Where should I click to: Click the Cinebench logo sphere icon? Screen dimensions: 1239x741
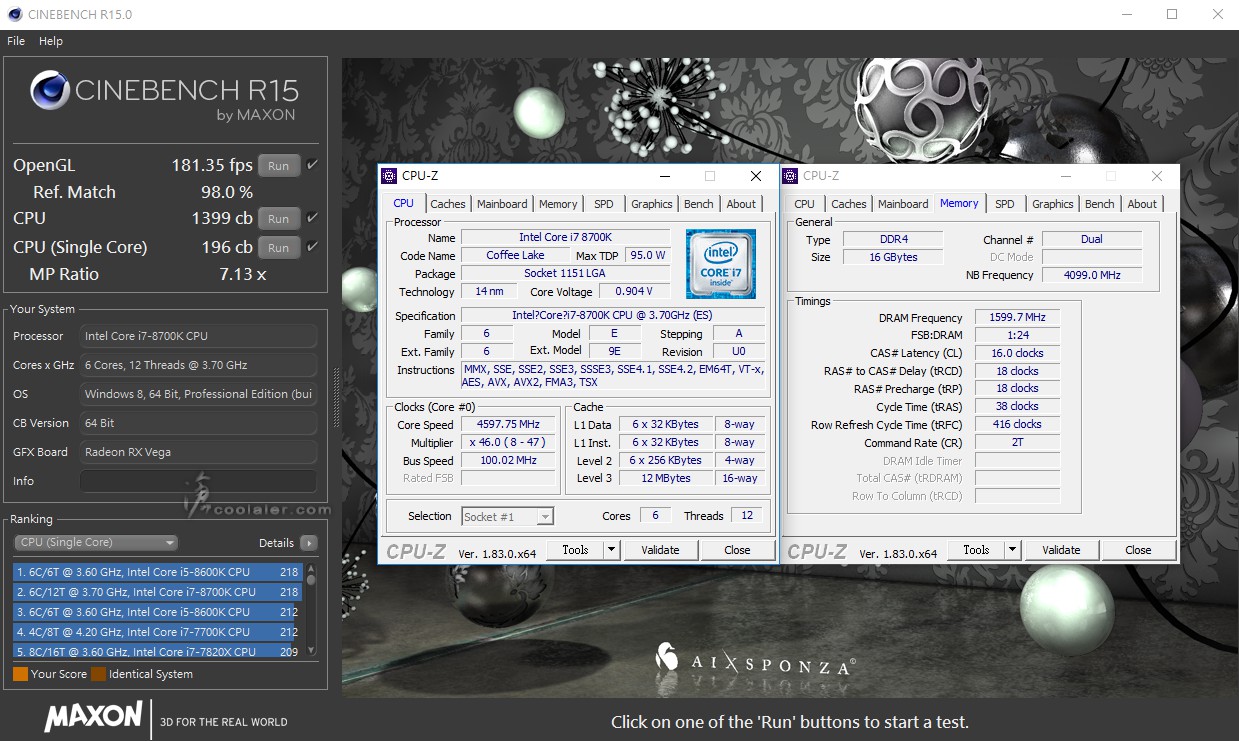click(50, 90)
